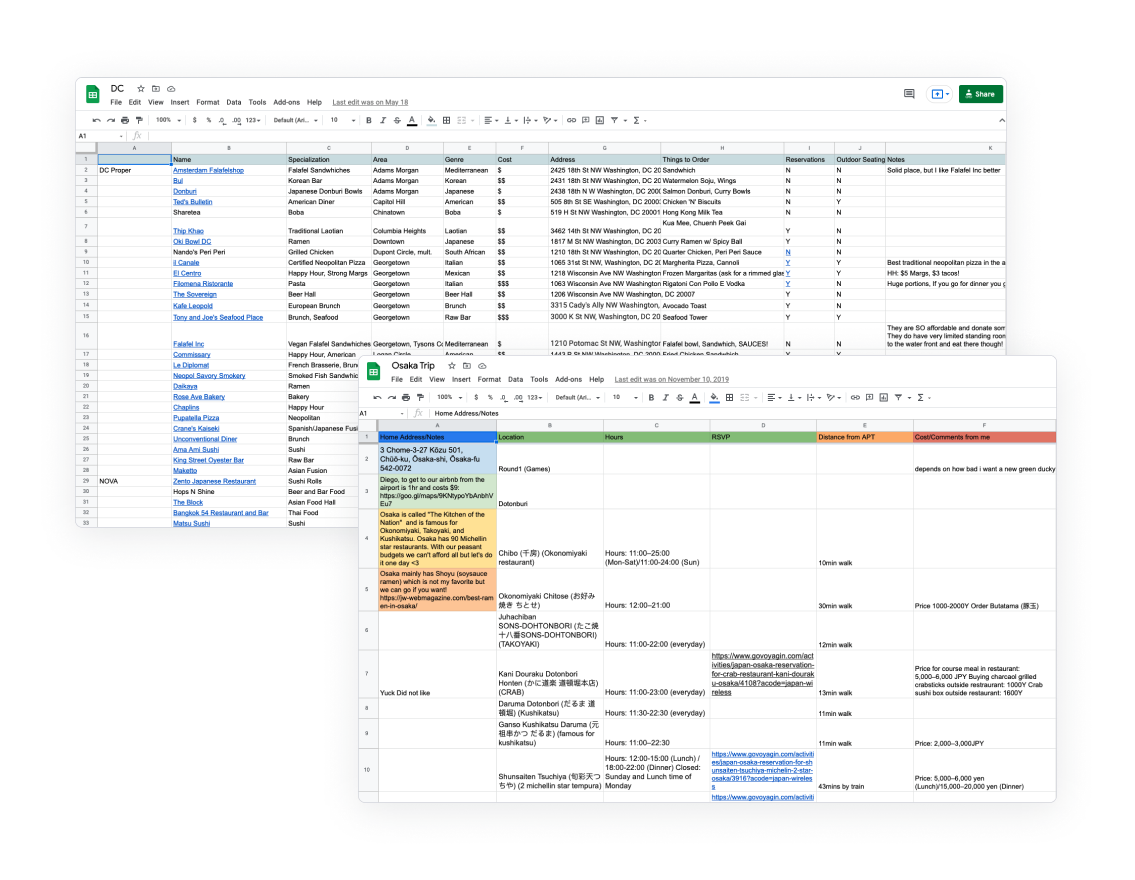Image resolution: width=1135 pixels, height=880 pixels.
Task: Toggle strikethrough in the Osaka Trip toolbar
Action: [x=680, y=397]
